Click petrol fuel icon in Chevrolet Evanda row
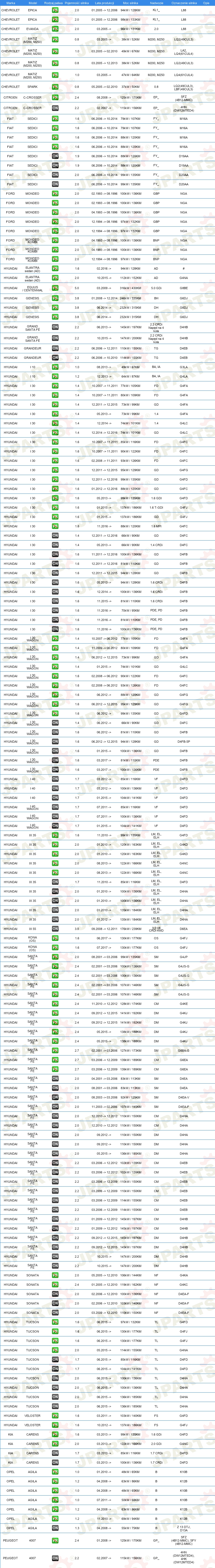Image resolution: width=215 pixels, height=1568 pixels. coord(55,29)
